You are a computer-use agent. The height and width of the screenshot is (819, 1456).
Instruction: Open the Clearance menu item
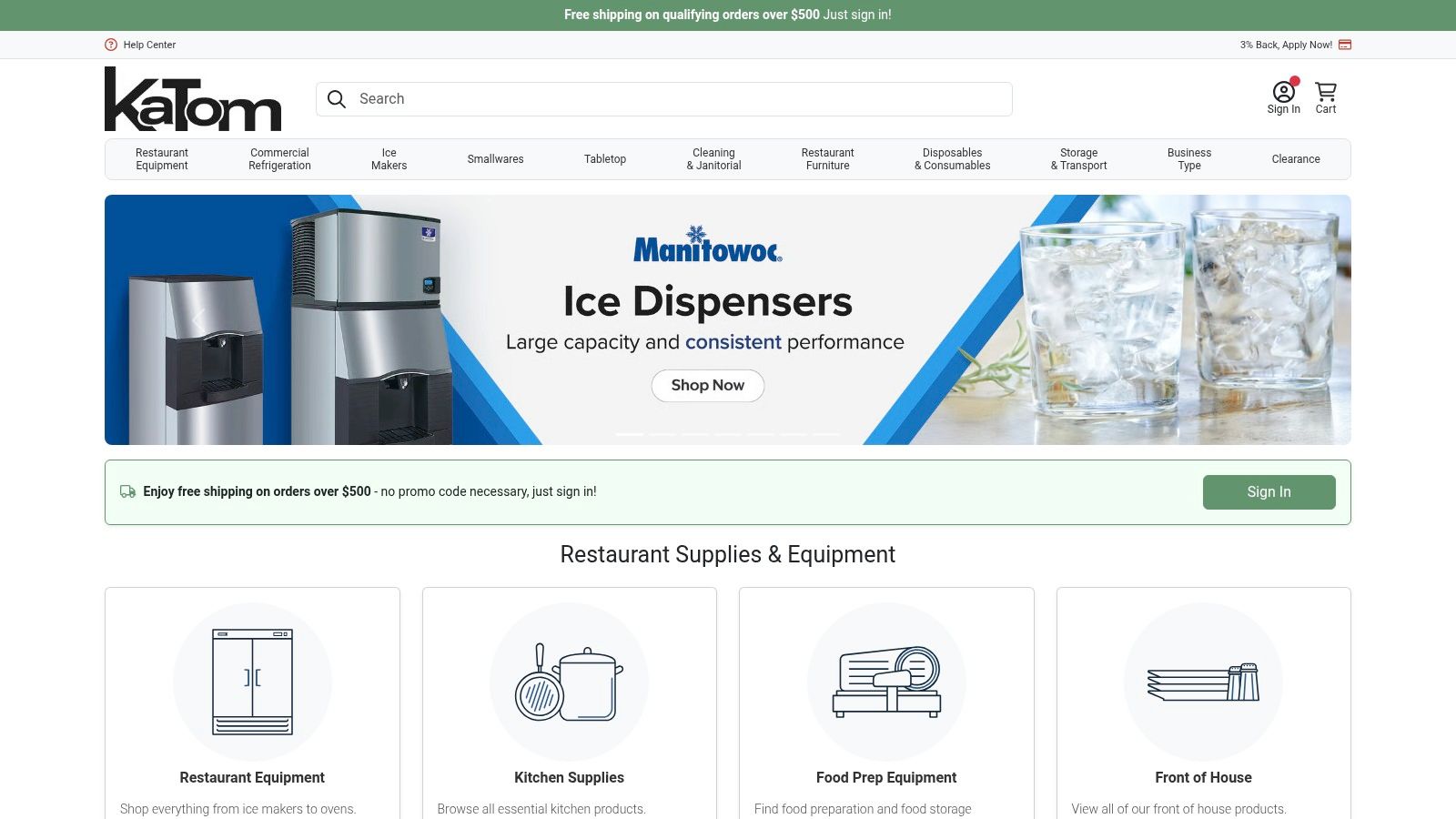[x=1296, y=159]
